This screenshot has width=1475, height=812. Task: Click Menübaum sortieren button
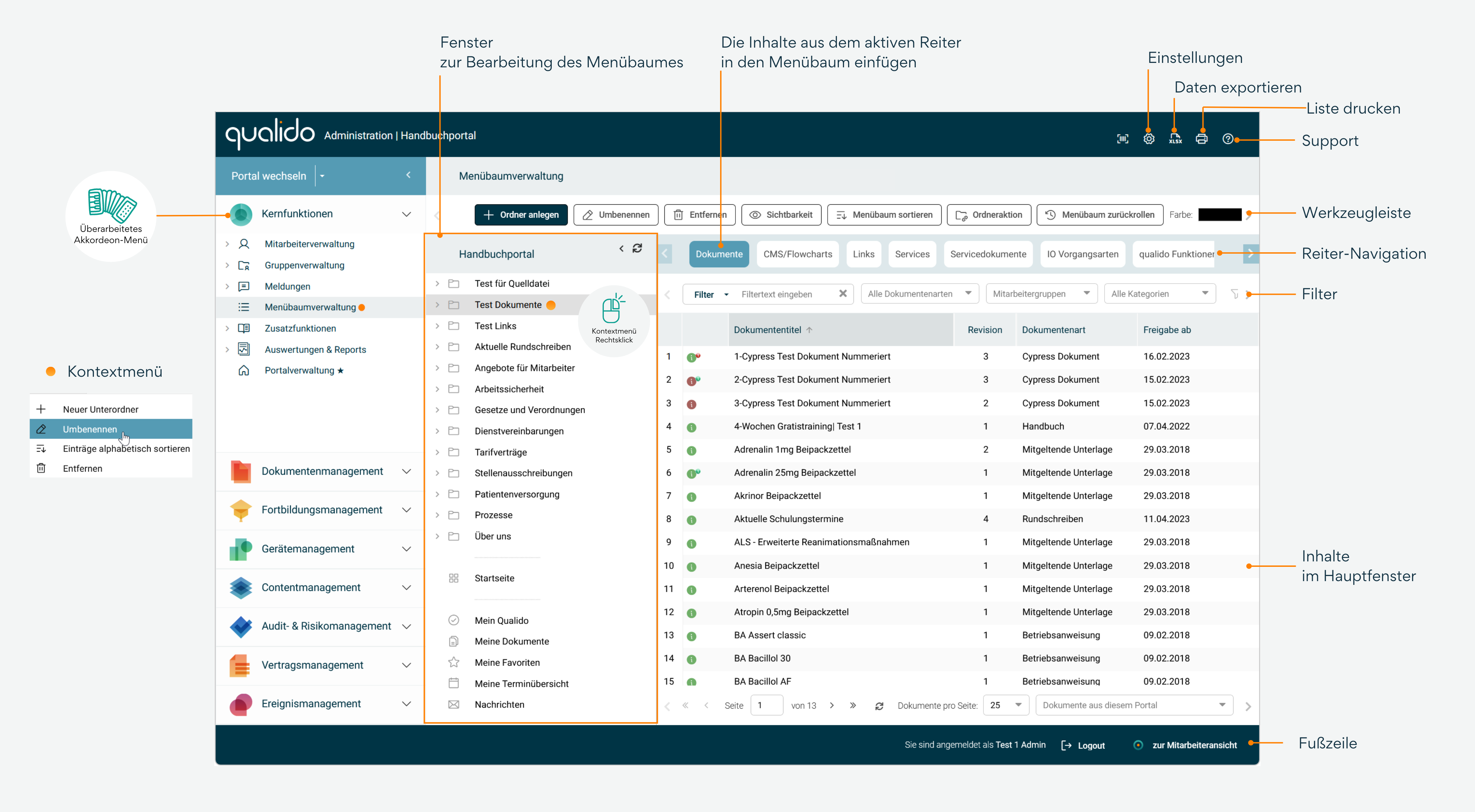click(x=884, y=215)
